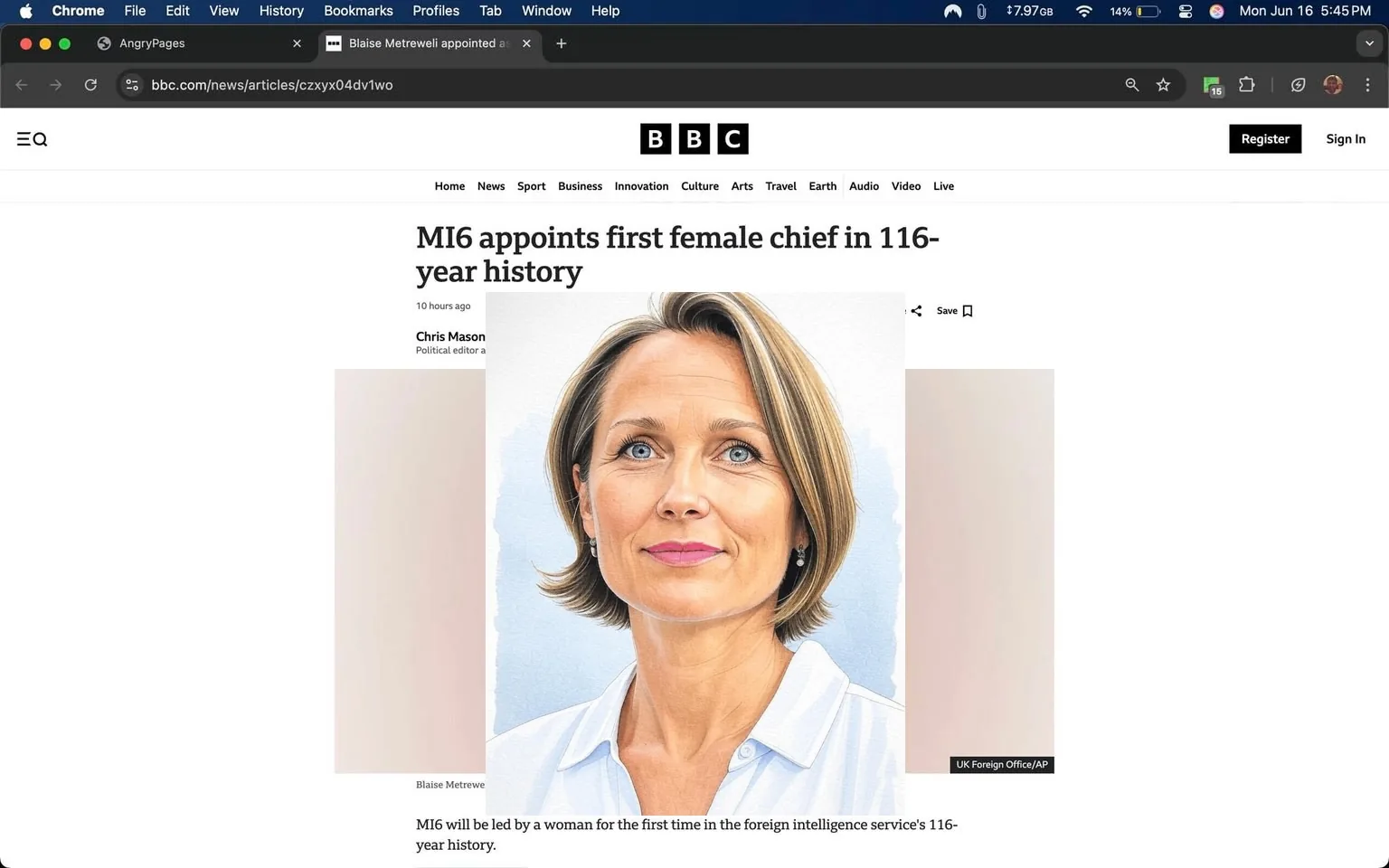Viewport: 1389px width, 868px height.
Task: Open the energy saver leaf icon
Action: (x=1298, y=84)
